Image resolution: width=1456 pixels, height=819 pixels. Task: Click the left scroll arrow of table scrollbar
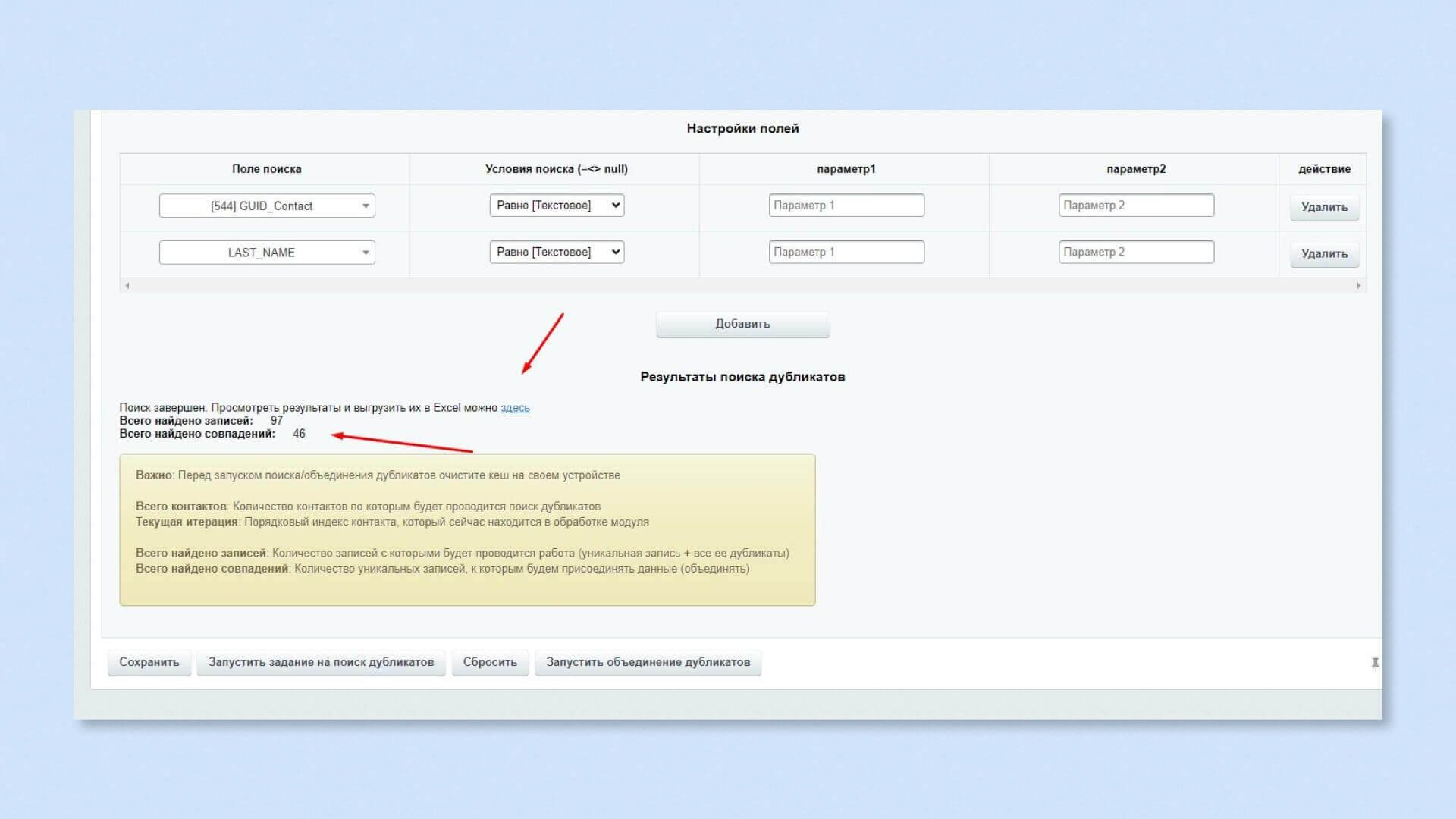[127, 286]
